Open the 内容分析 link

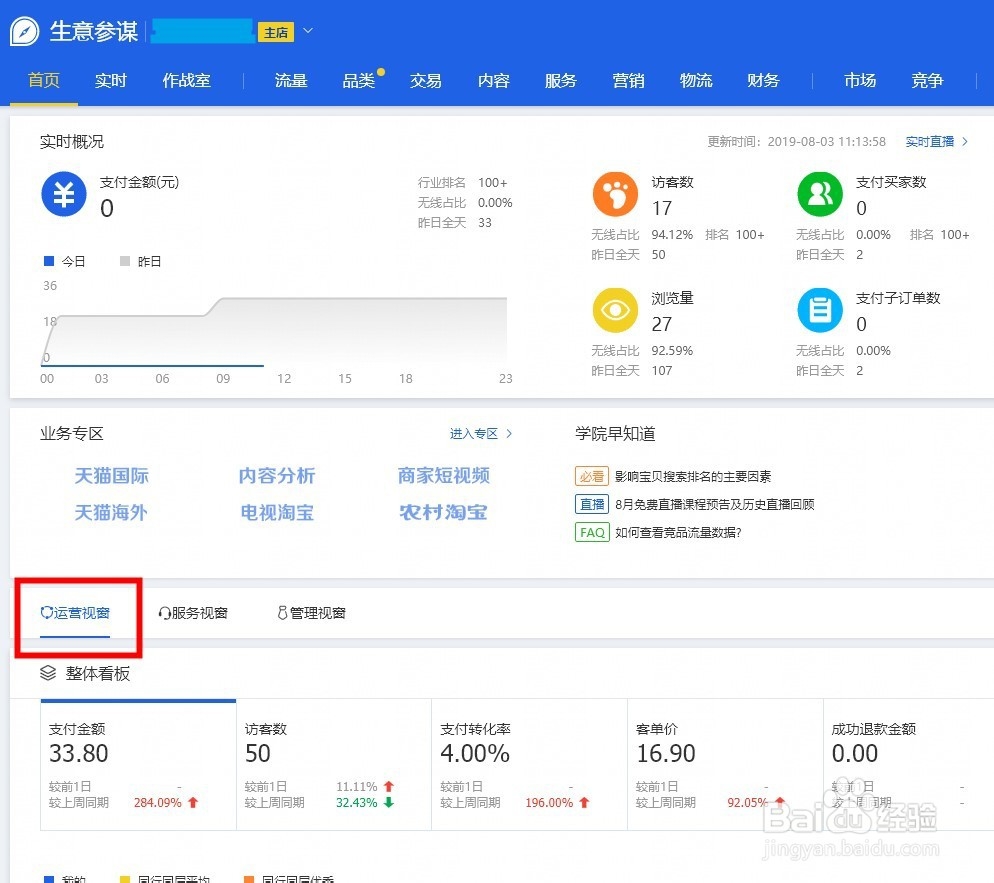click(x=277, y=475)
